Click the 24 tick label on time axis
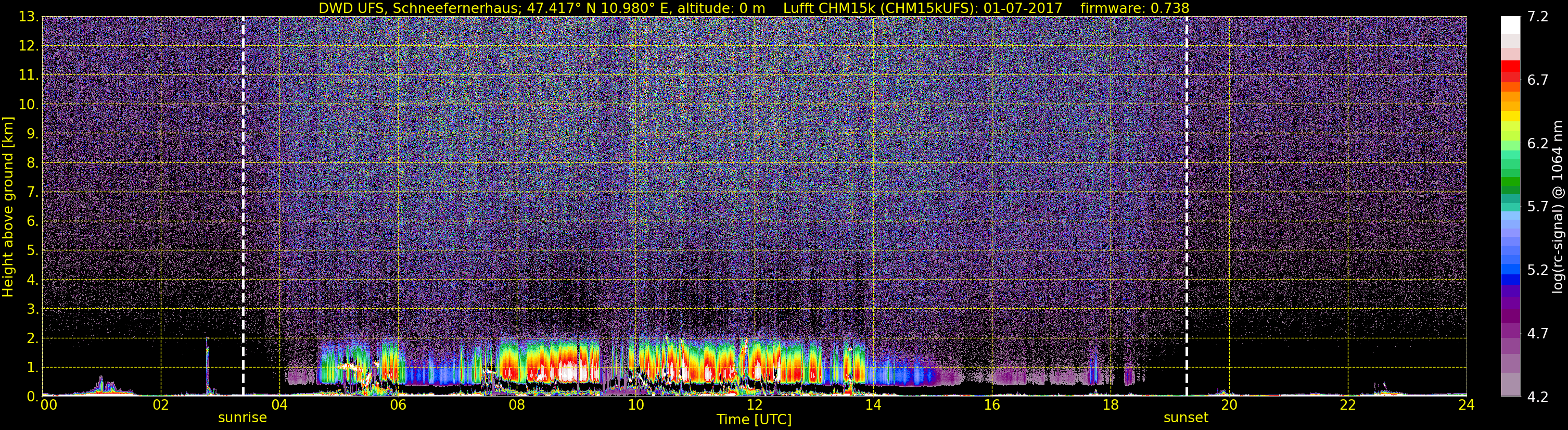Image resolution: width=1568 pixels, height=430 pixels. tap(1467, 405)
